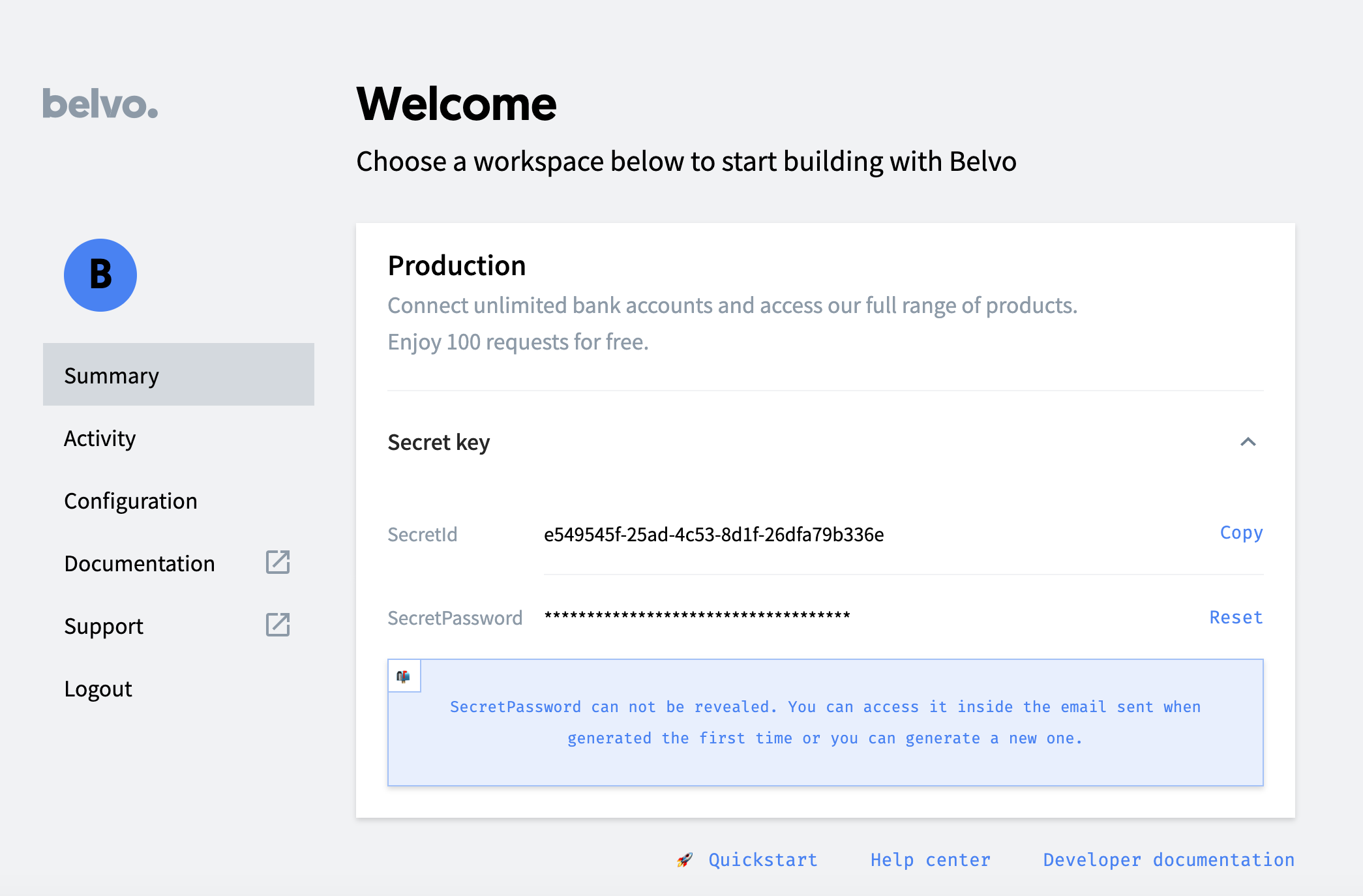Click the SecretId value text

713,535
